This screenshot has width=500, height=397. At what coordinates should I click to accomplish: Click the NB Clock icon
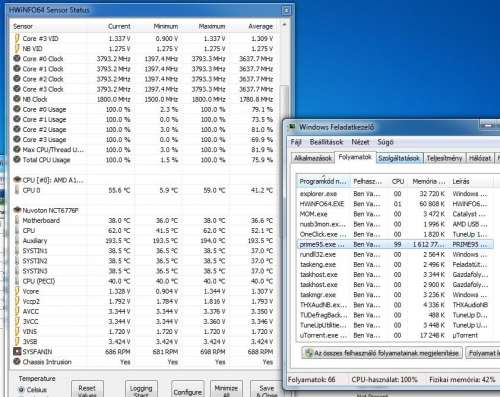(17, 99)
